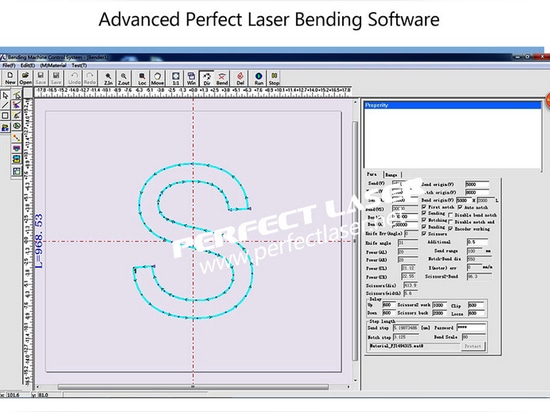This screenshot has height=412, width=550.
Task: Click the Up delay field
Action: (389, 305)
